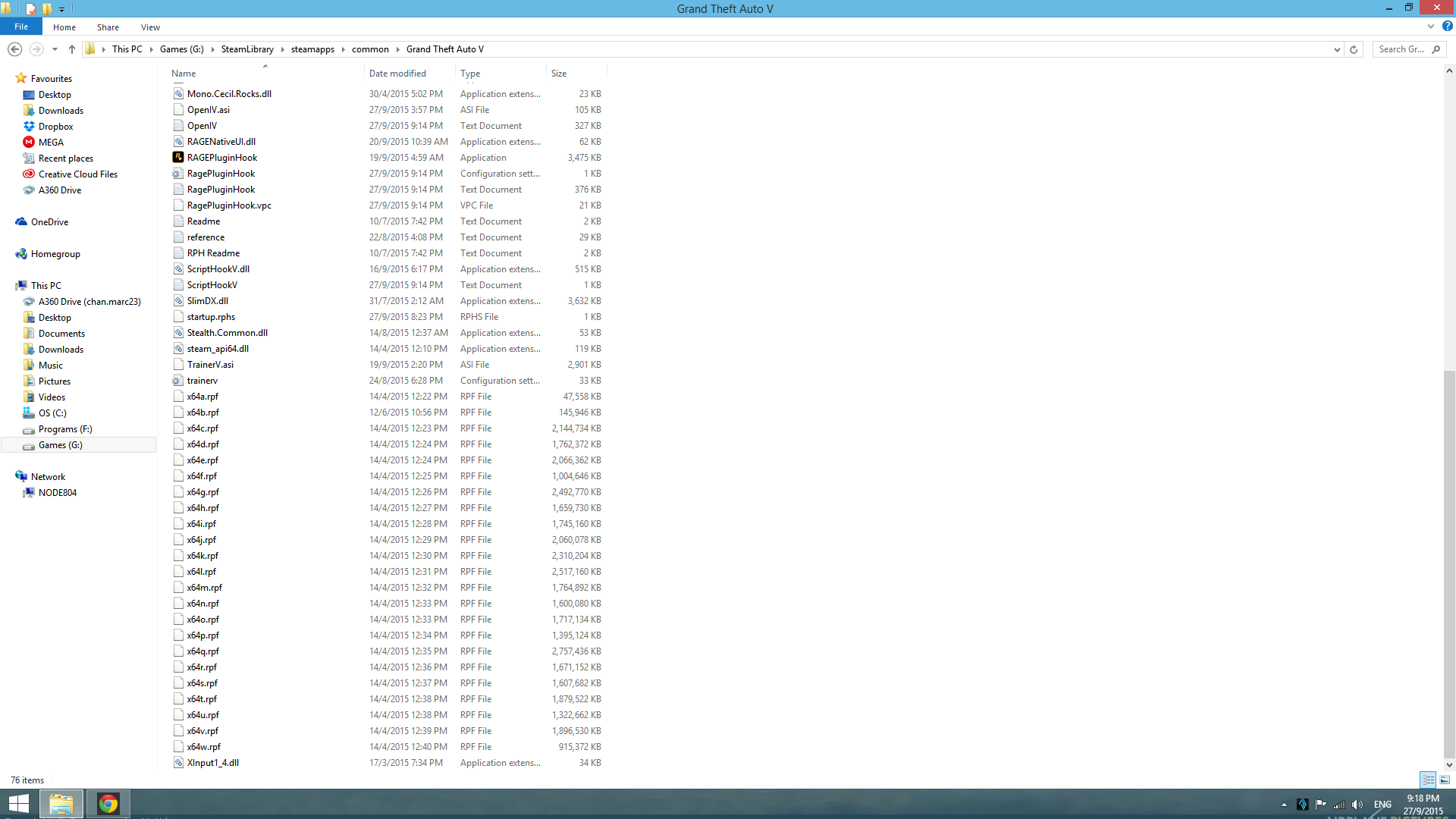Switch to large icons view button
This screenshot has height=819, width=1456.
pos(1445,780)
